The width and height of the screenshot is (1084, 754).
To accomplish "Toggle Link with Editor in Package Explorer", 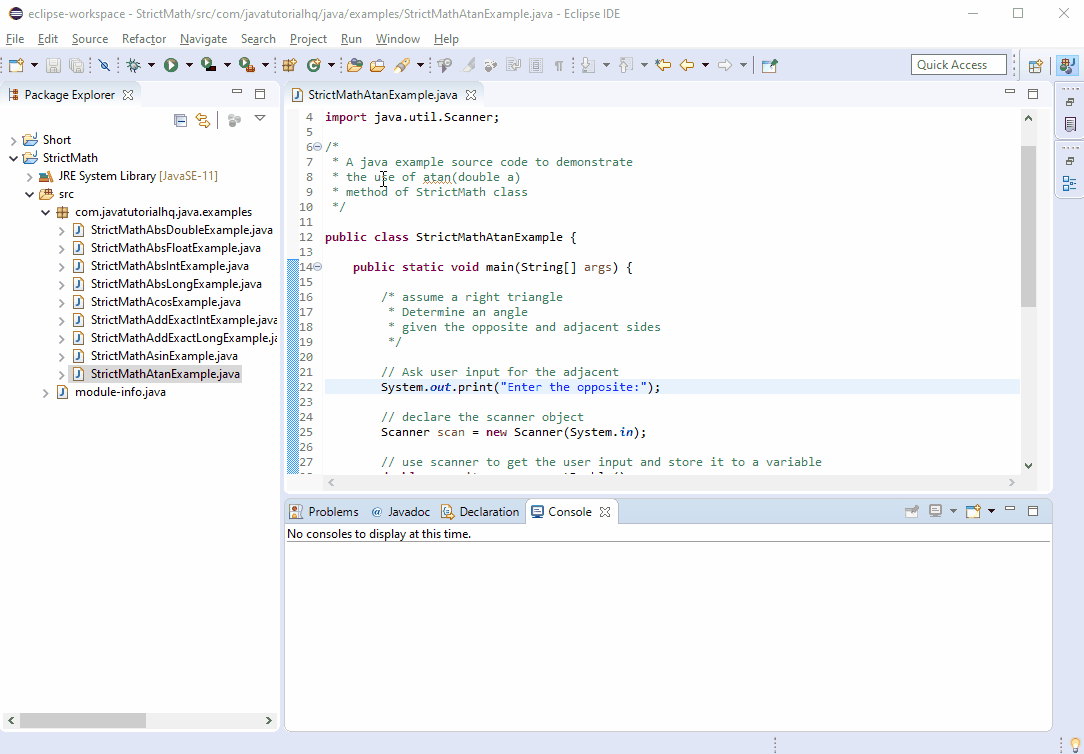I will pyautogui.click(x=203, y=120).
